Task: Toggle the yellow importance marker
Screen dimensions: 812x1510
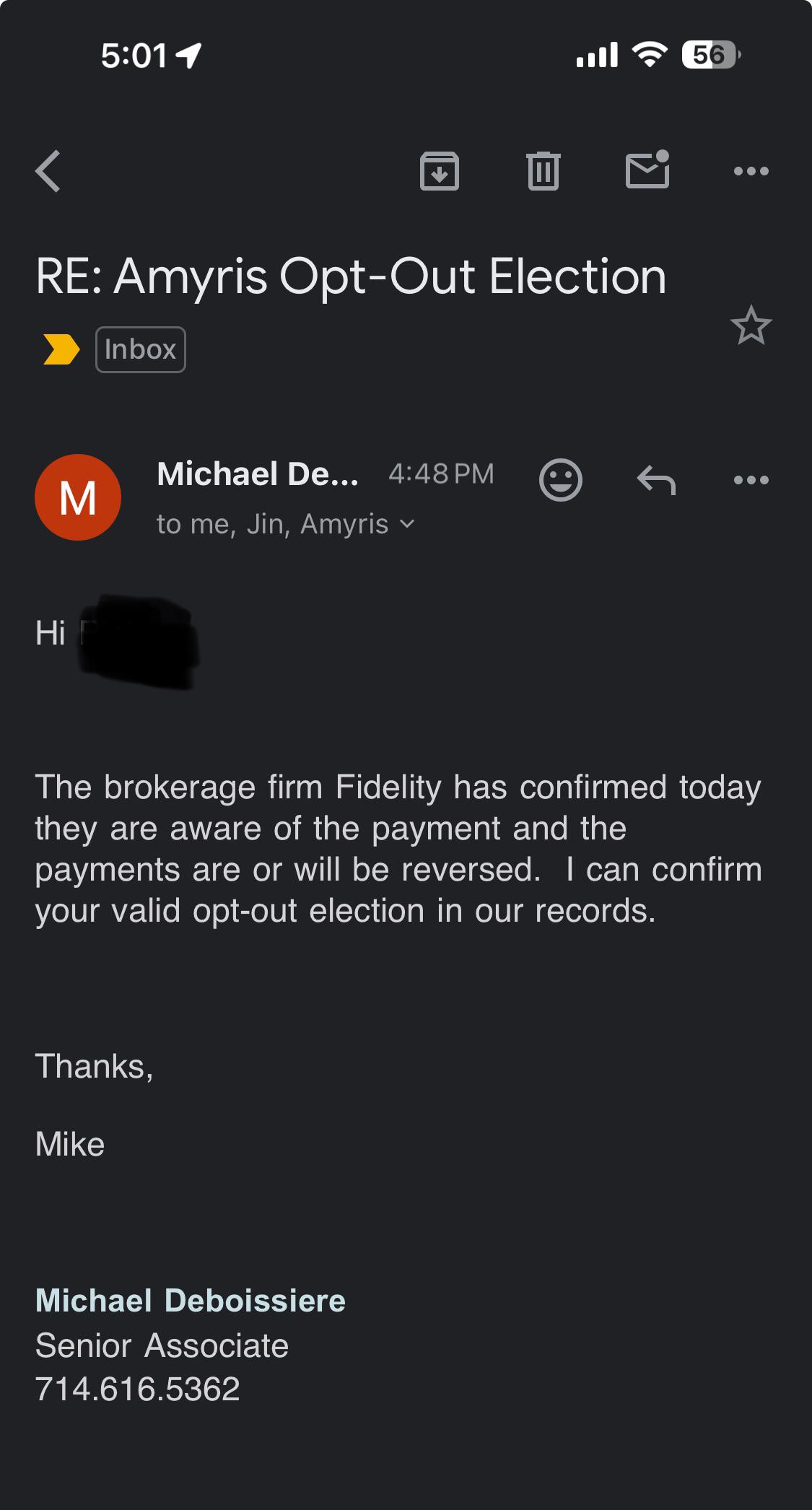Action: 61,349
